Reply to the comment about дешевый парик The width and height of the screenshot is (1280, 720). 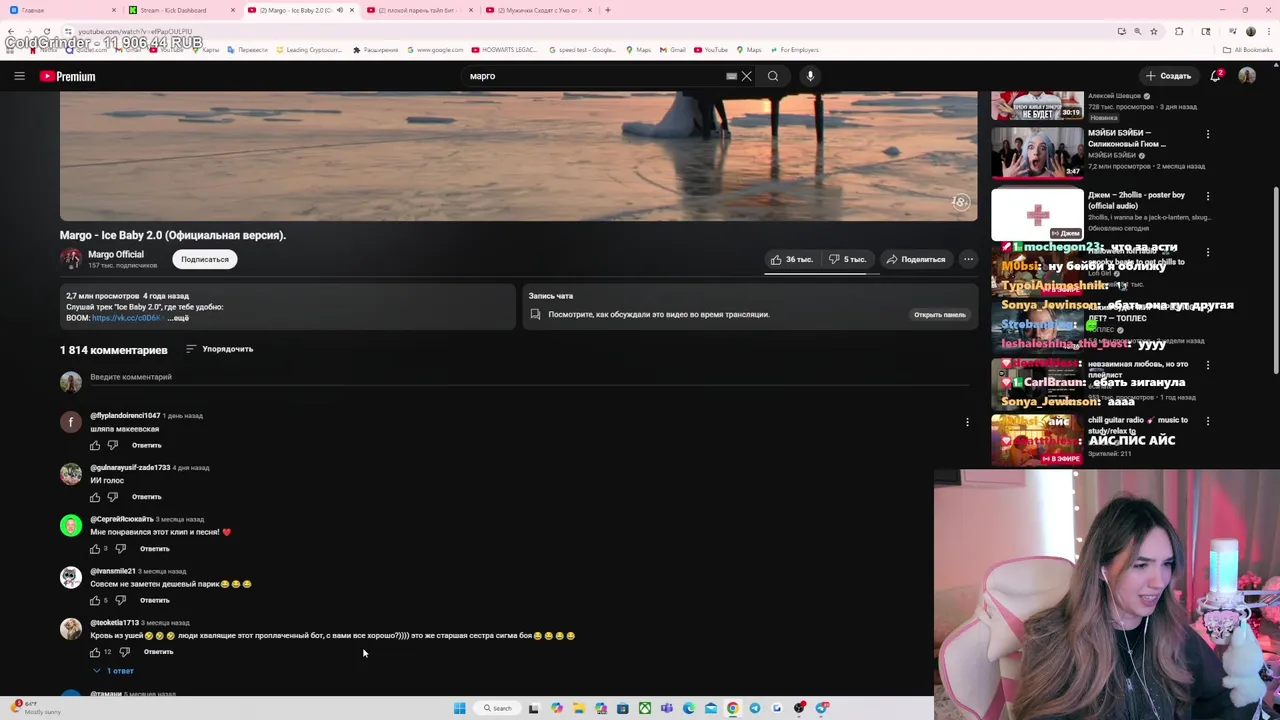tap(154, 600)
